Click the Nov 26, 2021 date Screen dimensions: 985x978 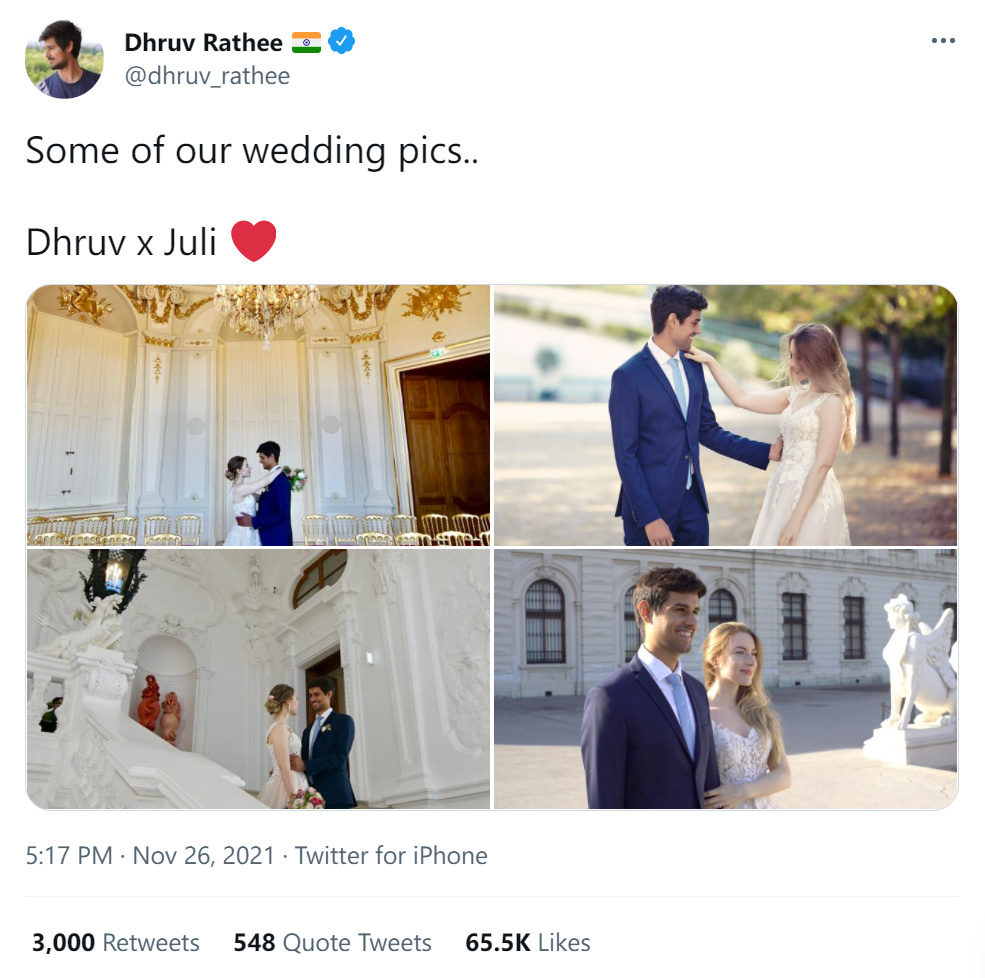click(x=204, y=856)
